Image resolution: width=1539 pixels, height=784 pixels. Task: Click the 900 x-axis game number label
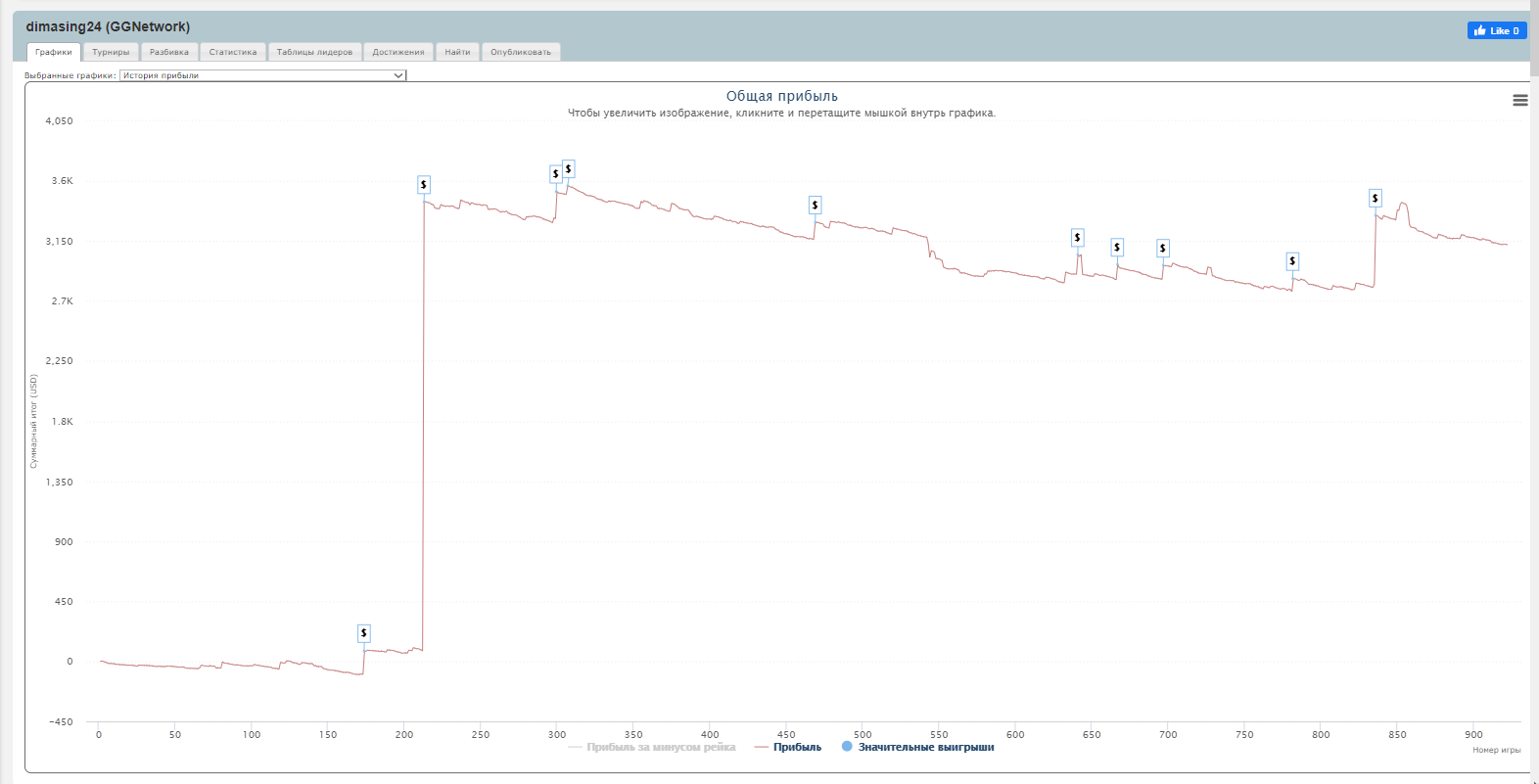click(1473, 734)
